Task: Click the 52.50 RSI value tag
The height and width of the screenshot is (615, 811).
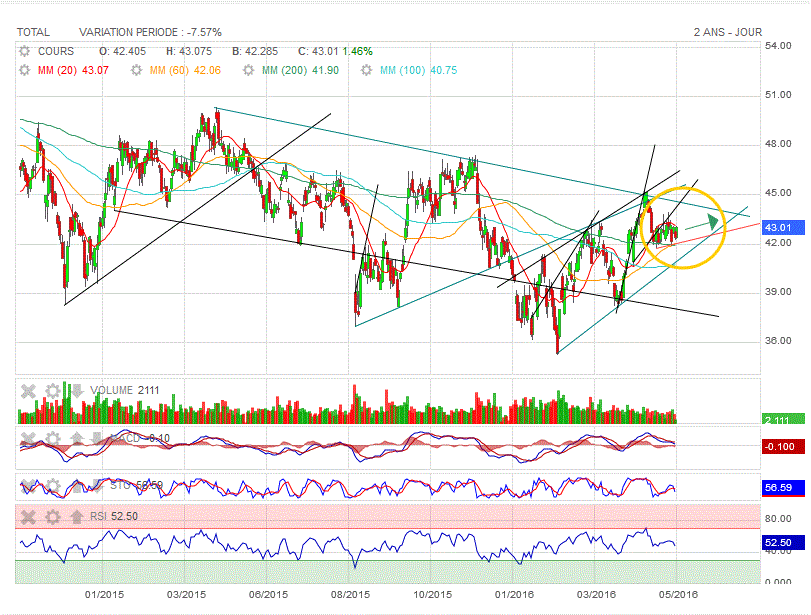Action: pos(783,543)
